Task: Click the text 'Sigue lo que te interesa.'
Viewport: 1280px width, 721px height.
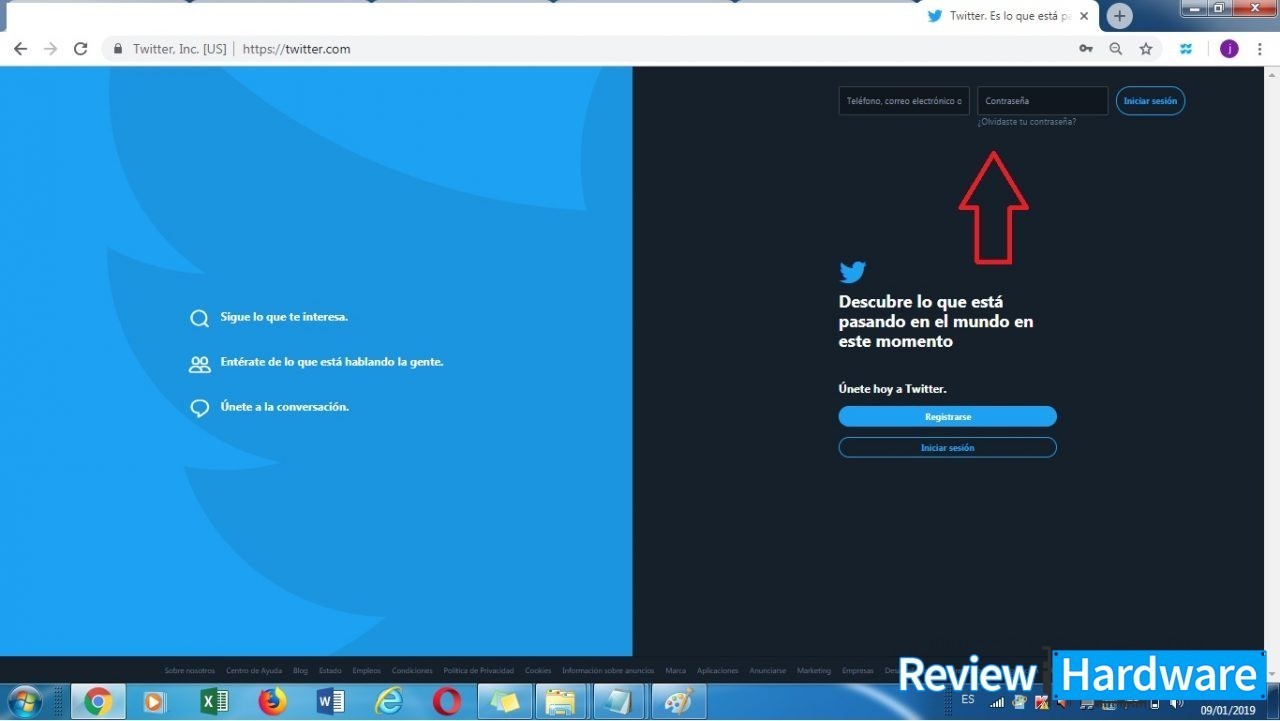Action: 284,317
